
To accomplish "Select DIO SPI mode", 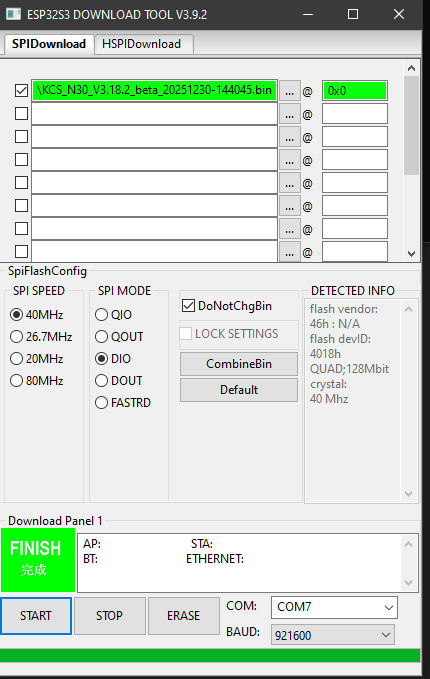I will point(113,359).
